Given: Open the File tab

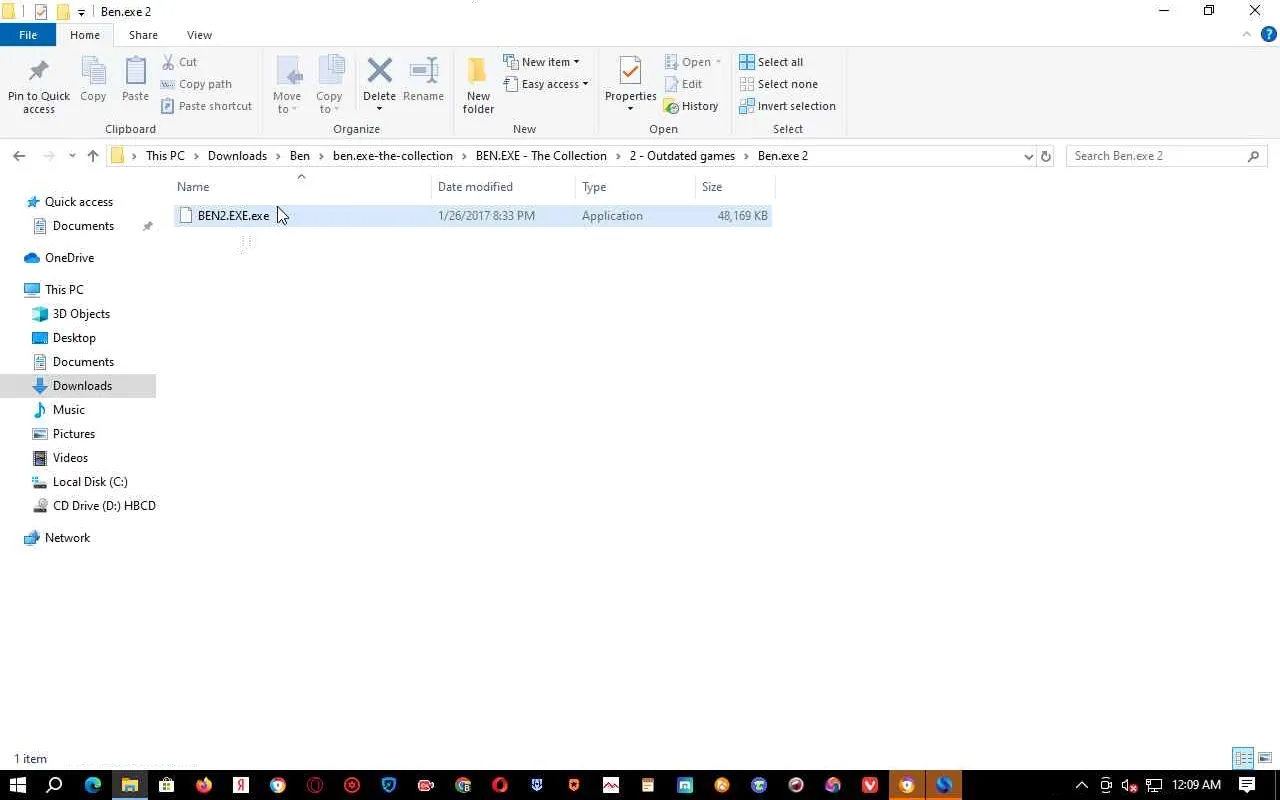Looking at the screenshot, I should pyautogui.click(x=28, y=35).
